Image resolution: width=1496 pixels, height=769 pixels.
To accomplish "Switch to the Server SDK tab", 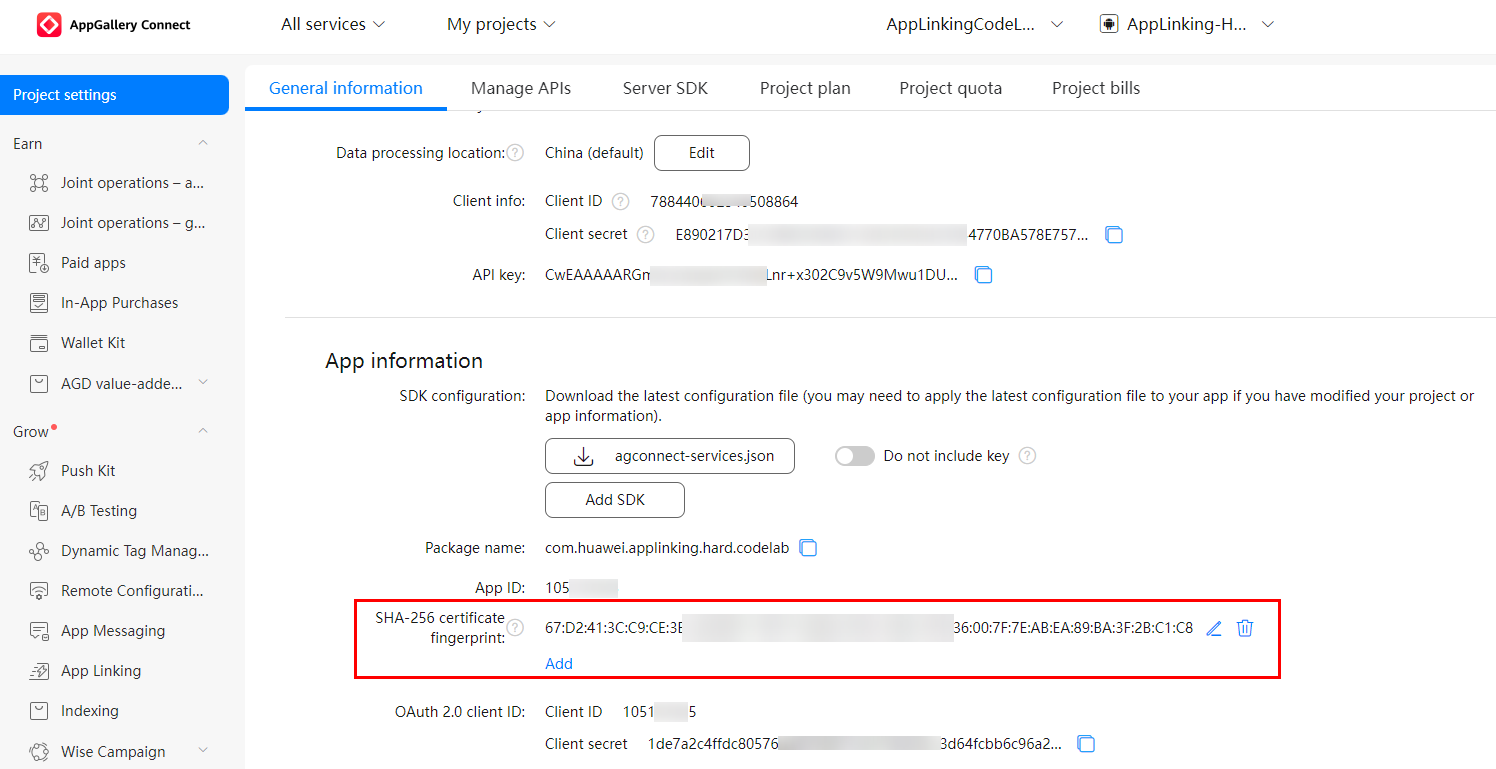I will [x=665, y=88].
